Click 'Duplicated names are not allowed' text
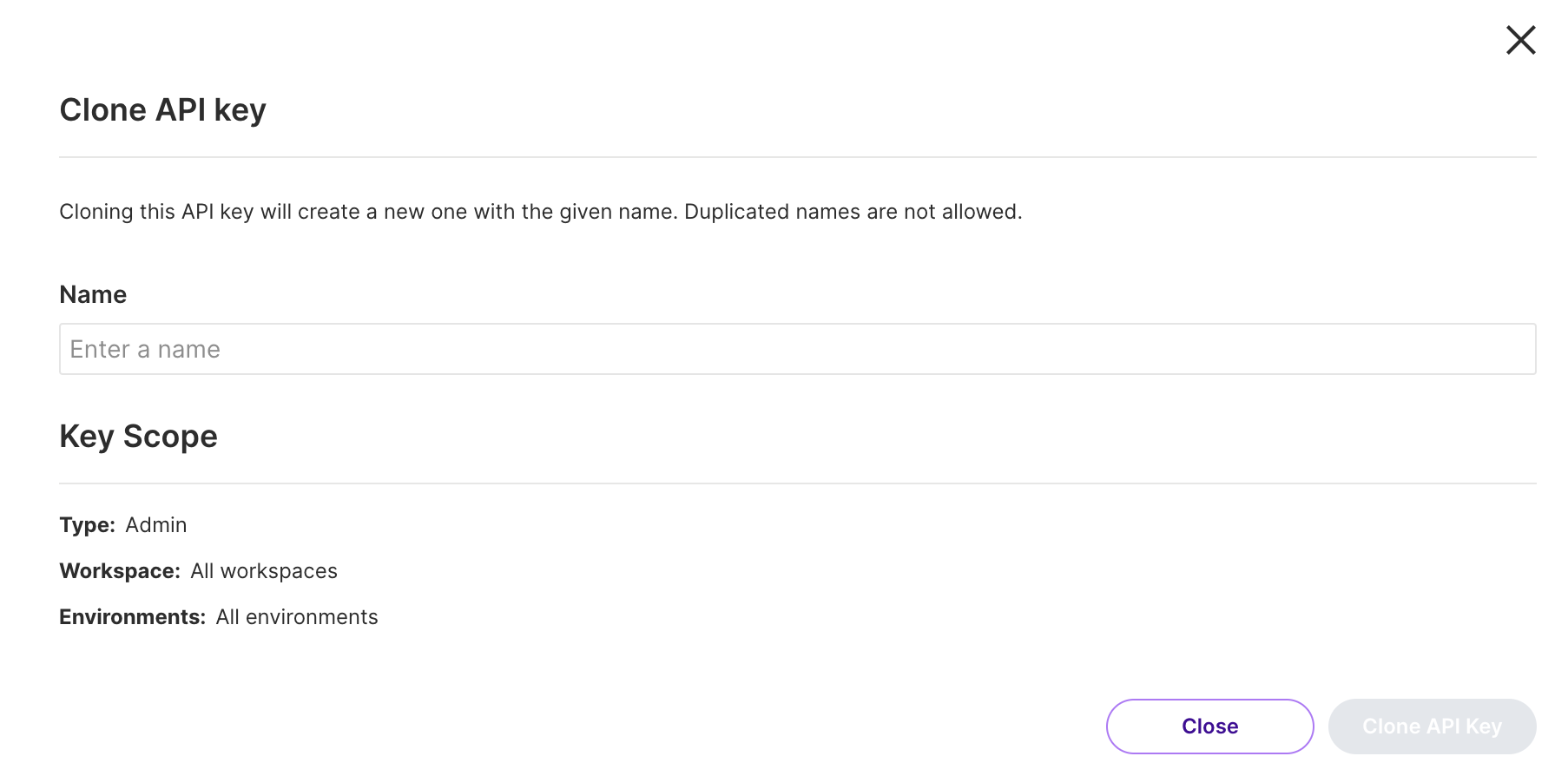Image resolution: width=1568 pixels, height=776 pixels. (852, 212)
